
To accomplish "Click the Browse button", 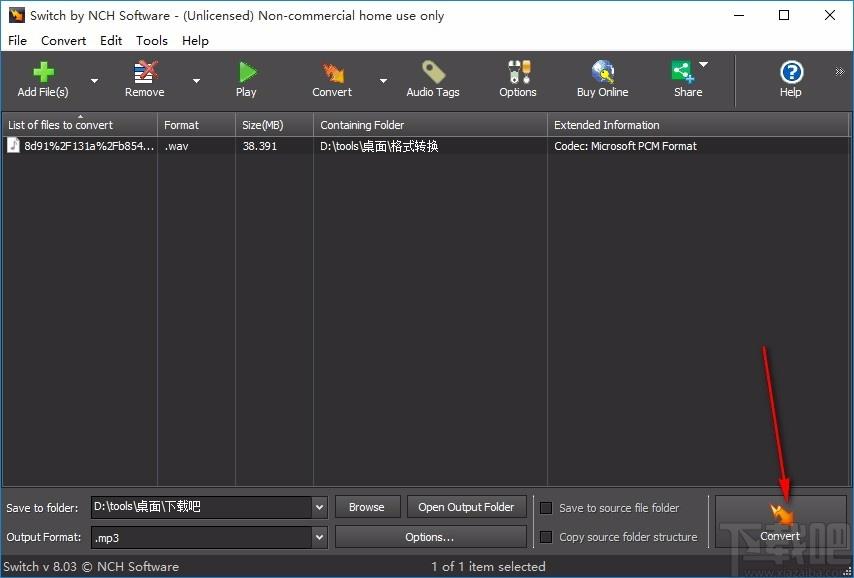I will [367, 507].
